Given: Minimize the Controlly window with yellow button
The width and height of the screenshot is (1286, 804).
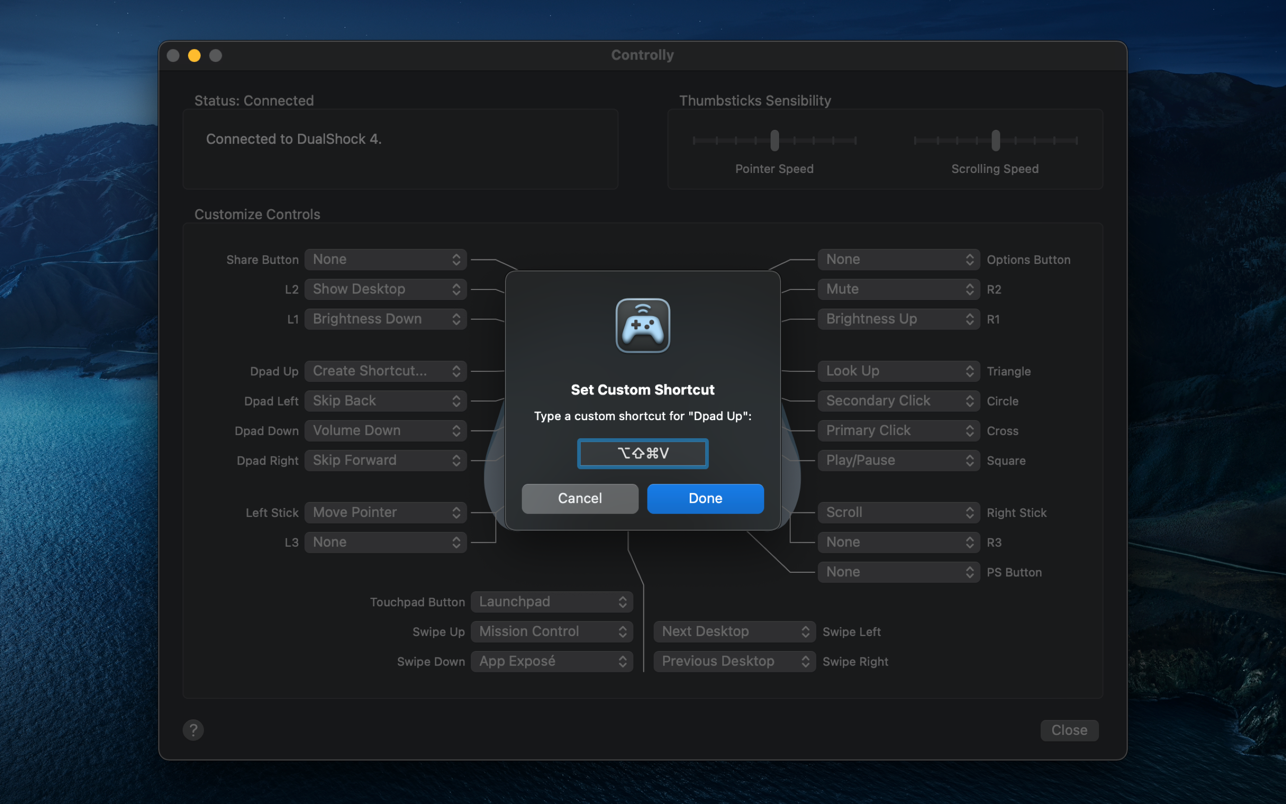Looking at the screenshot, I should coord(194,56).
